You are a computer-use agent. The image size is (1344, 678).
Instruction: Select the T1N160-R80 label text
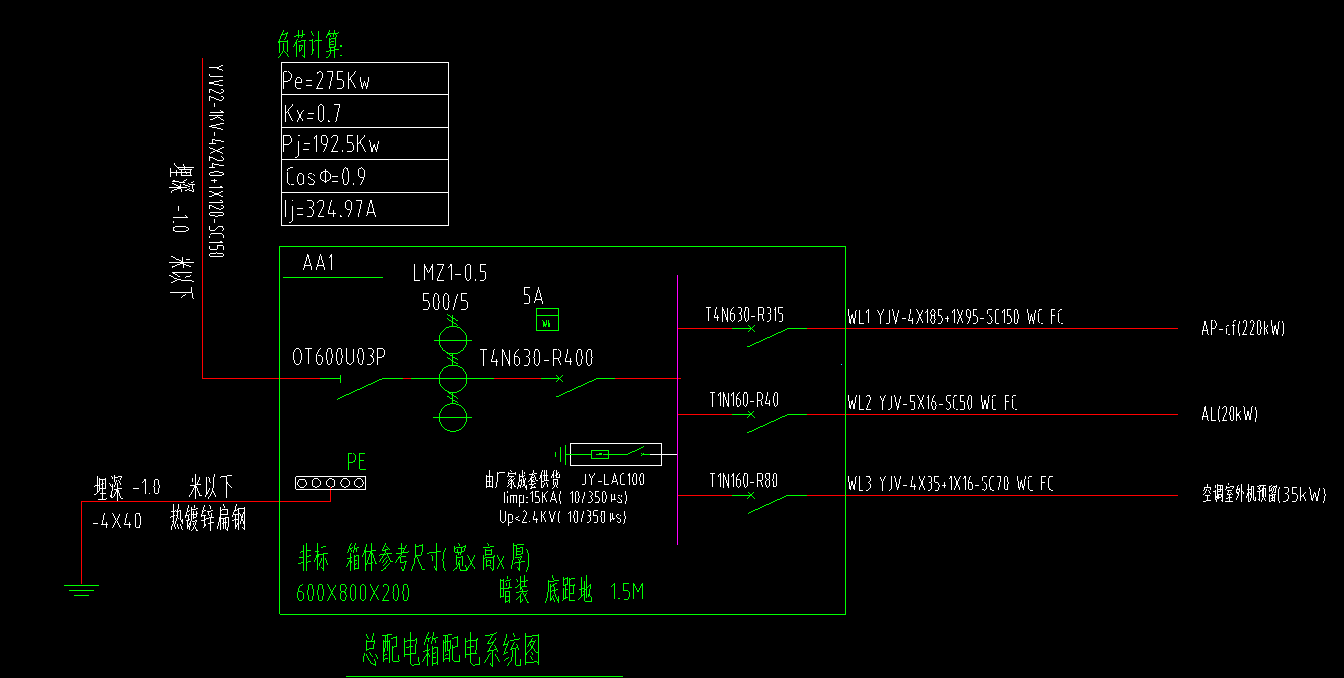(744, 481)
